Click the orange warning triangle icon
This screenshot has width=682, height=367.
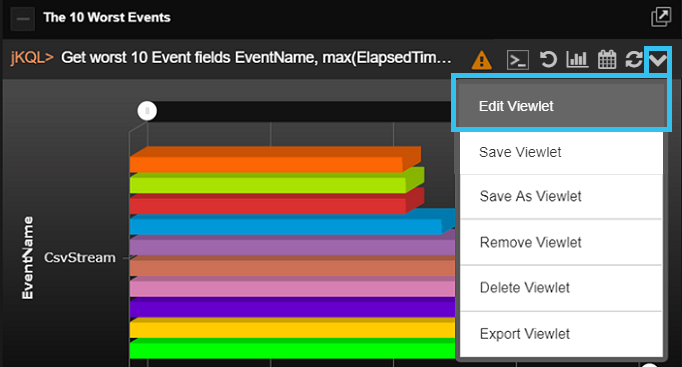482,60
